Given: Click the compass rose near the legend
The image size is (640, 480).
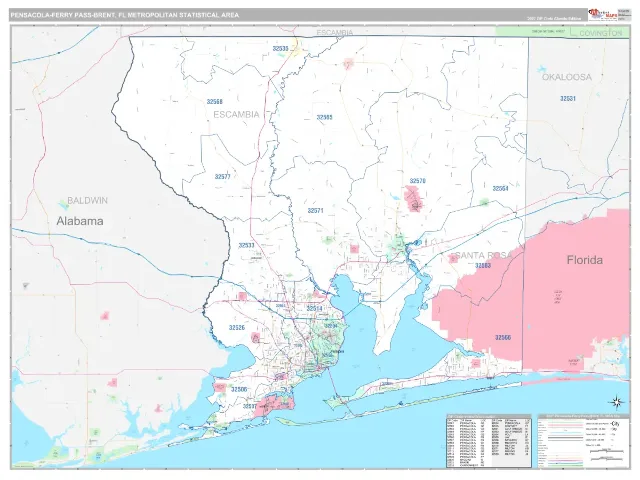Looking at the screenshot, I should click(x=617, y=402).
